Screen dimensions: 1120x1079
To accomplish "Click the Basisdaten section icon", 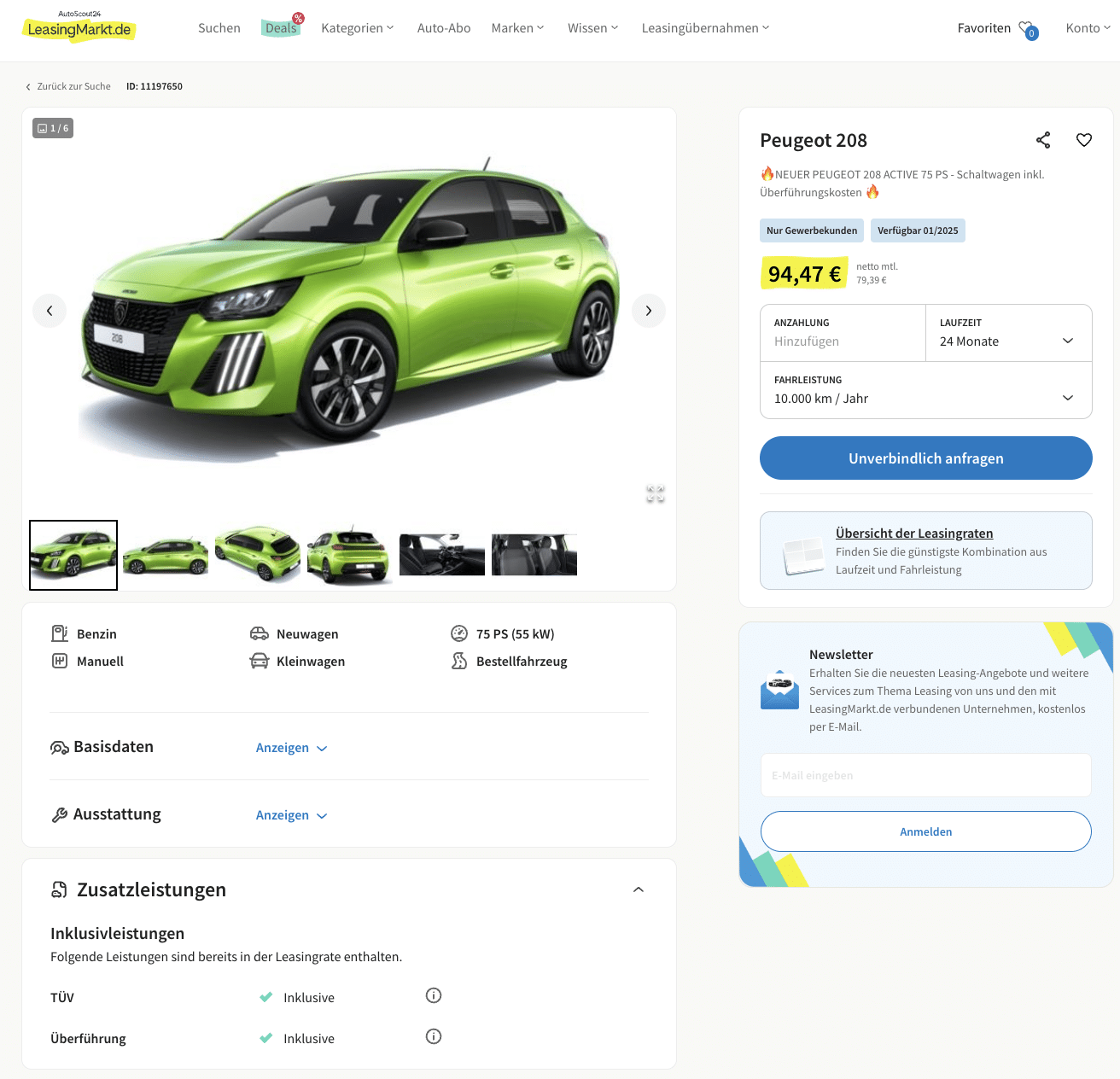I will pos(60,748).
